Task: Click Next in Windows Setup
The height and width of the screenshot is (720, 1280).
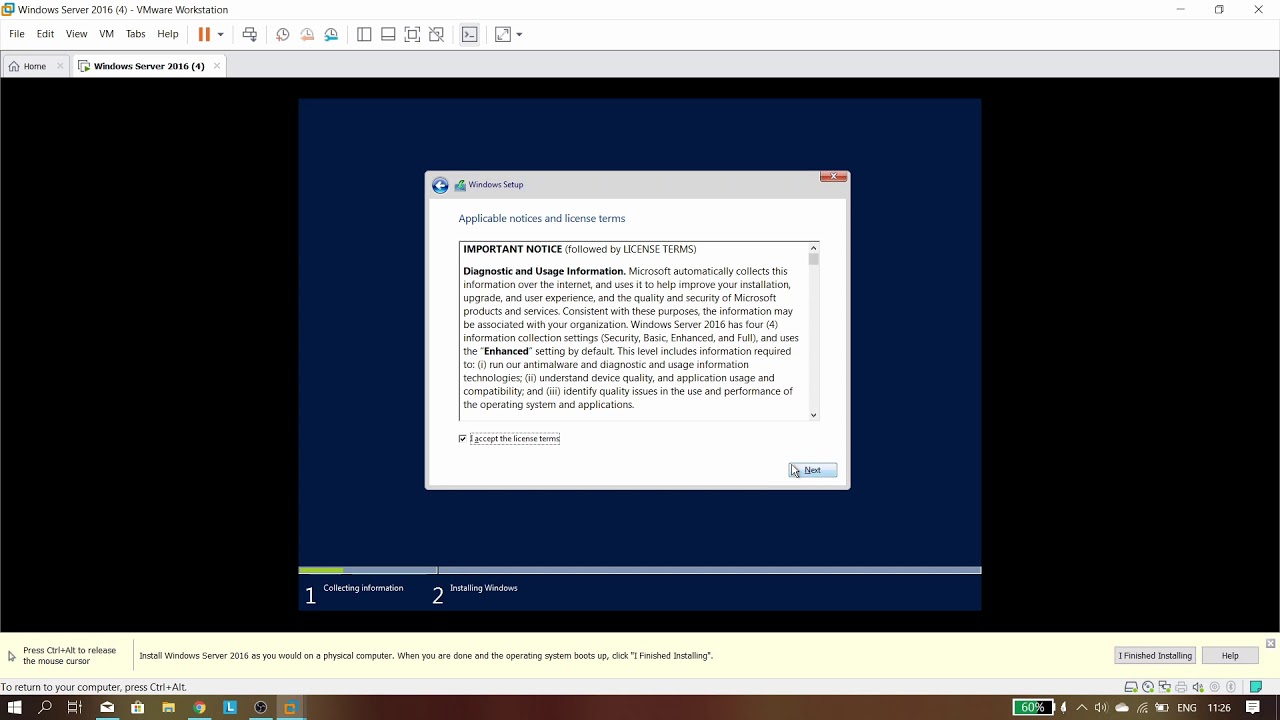Action: (813, 470)
